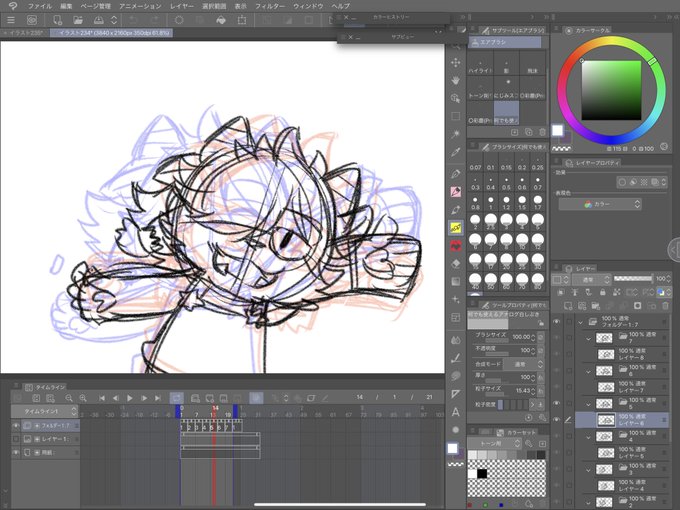Open the 合成モード dropdown in Tool Property

tap(523, 364)
